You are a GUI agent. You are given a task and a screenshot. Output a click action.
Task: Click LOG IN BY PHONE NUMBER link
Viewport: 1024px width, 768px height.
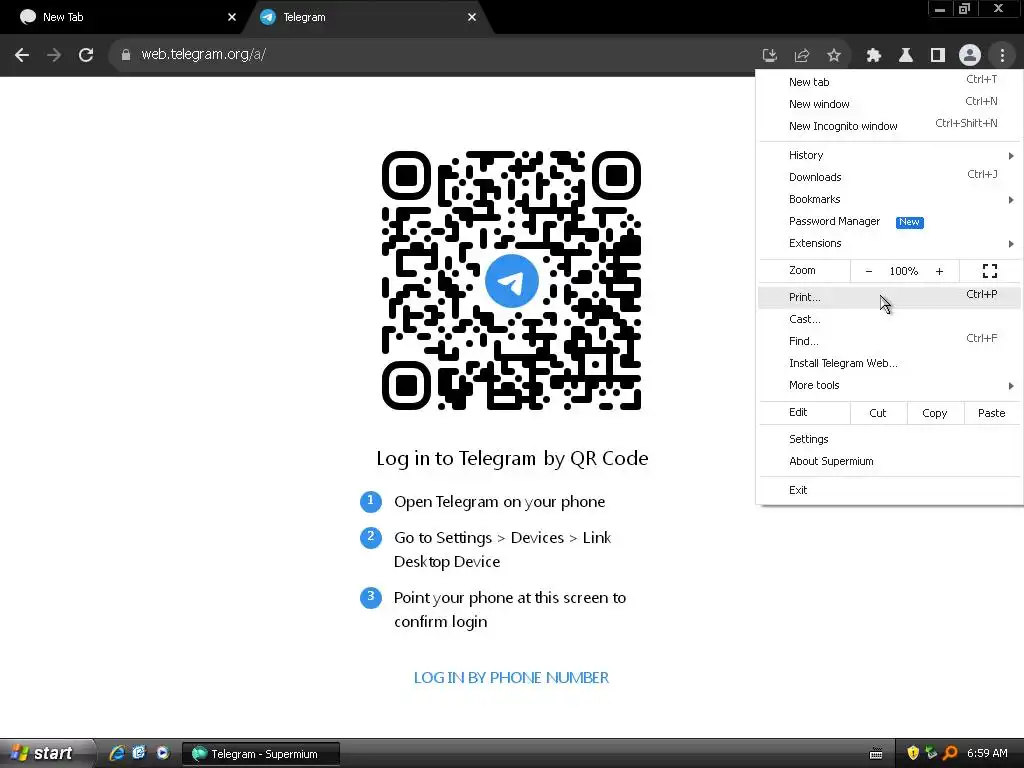click(511, 678)
